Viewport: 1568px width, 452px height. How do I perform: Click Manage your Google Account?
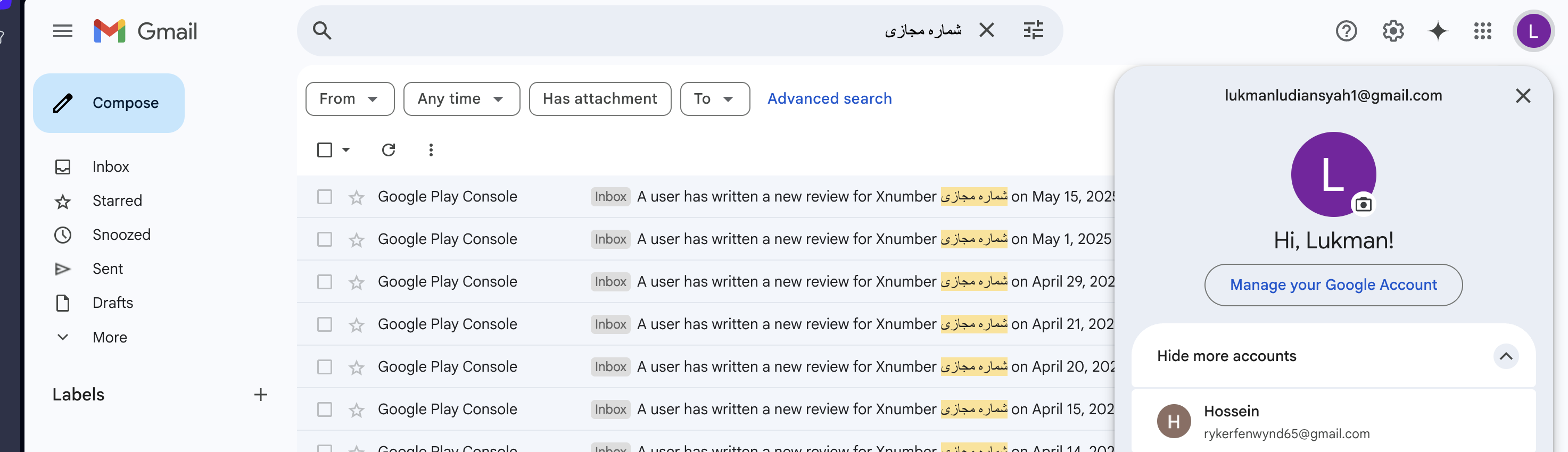(1333, 284)
